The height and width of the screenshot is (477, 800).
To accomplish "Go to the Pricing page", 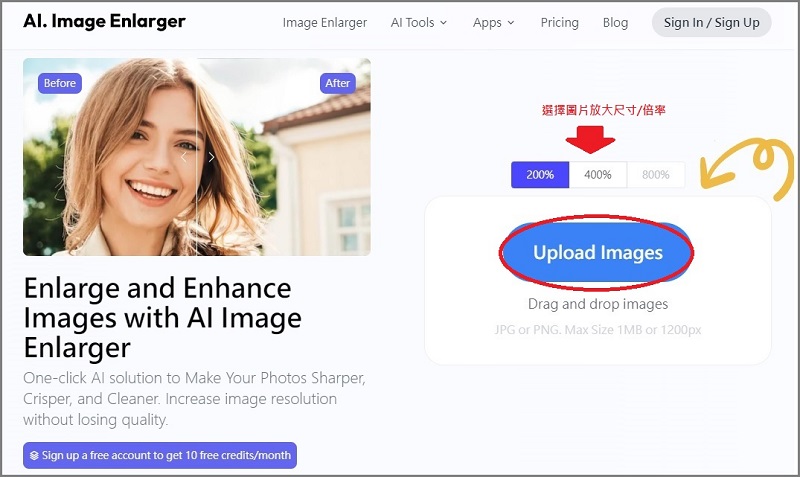I will tap(559, 23).
